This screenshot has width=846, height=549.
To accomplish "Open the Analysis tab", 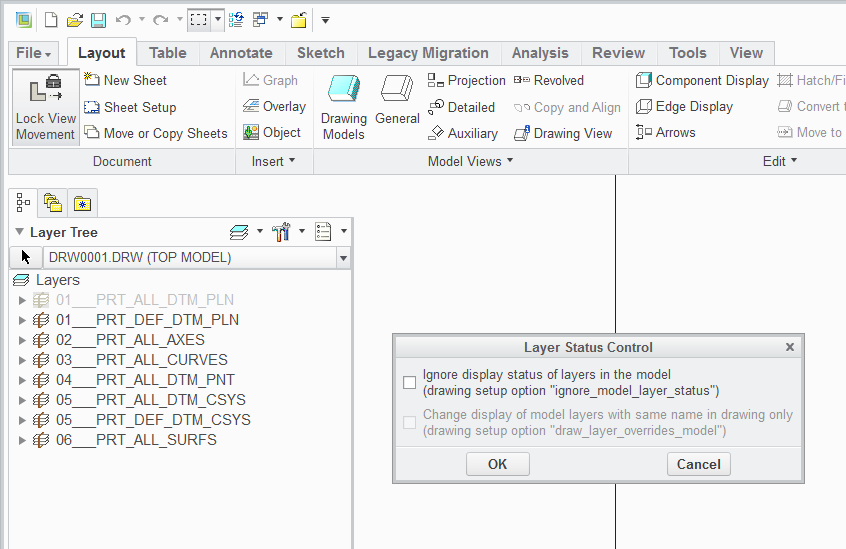I will tap(540, 53).
